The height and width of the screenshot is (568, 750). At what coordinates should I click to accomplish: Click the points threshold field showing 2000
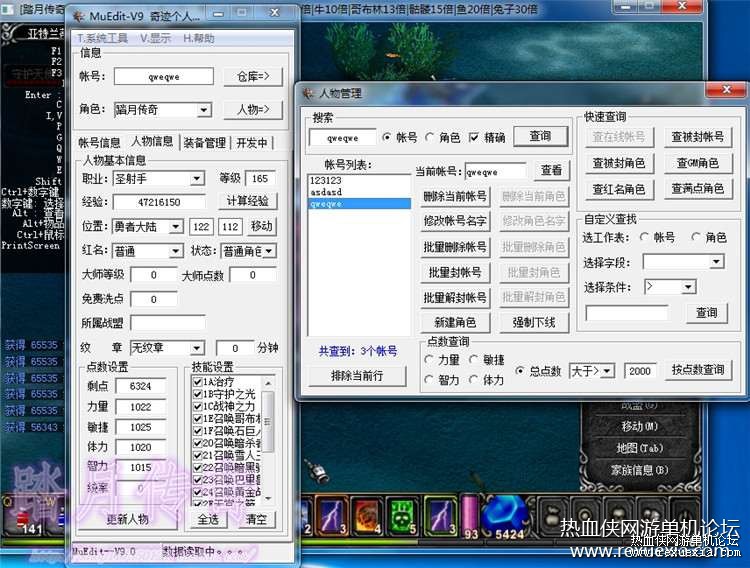tap(640, 371)
